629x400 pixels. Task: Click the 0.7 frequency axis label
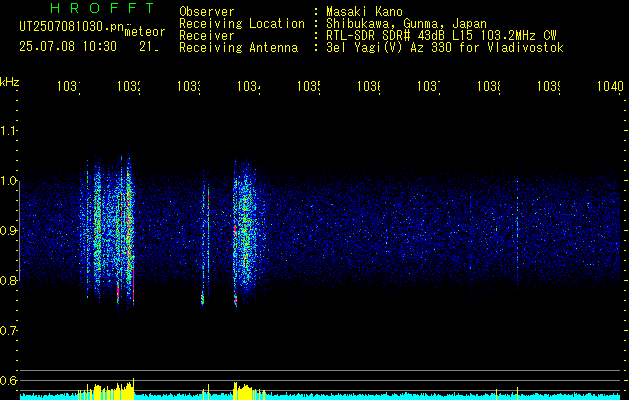(x=8, y=331)
